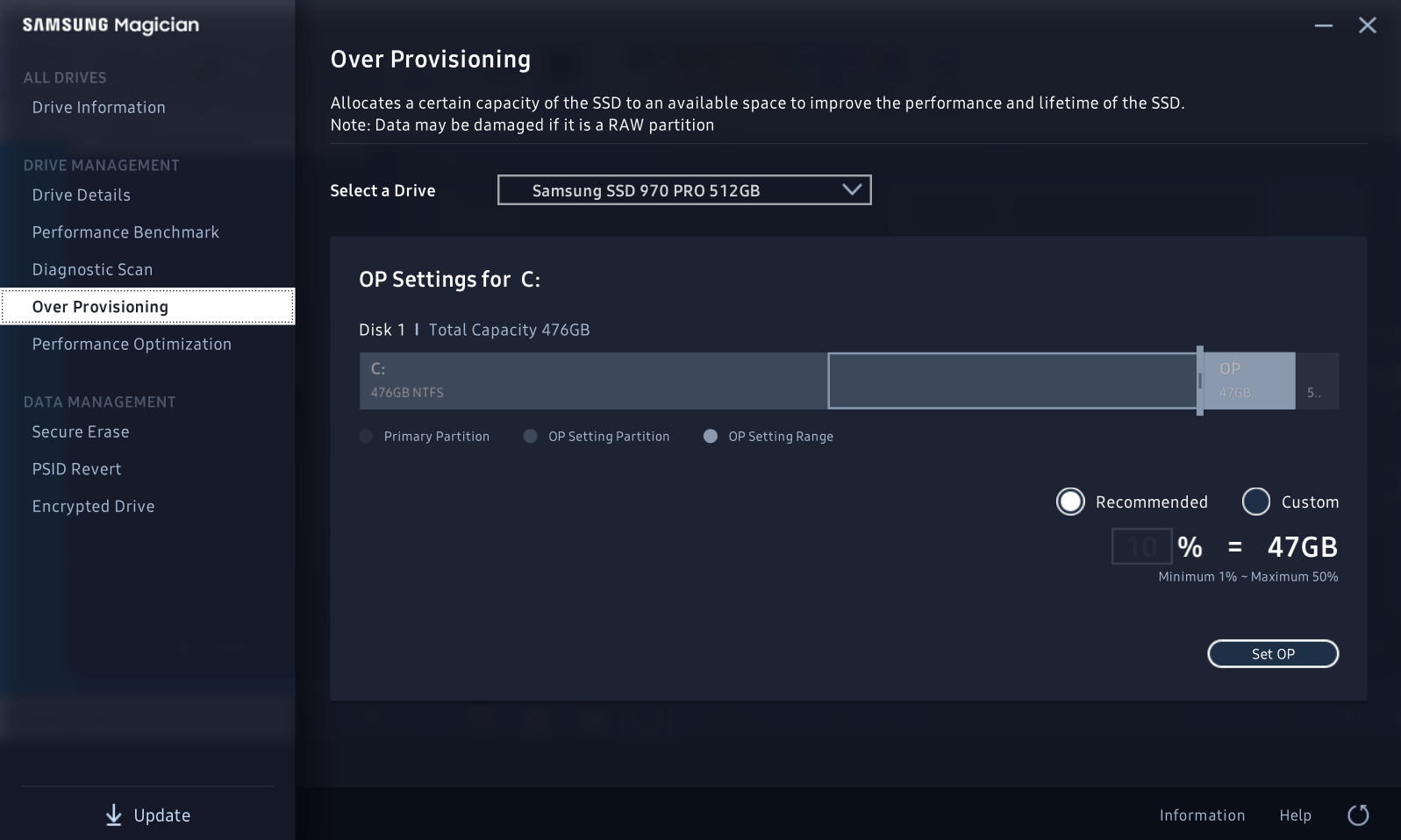Image resolution: width=1401 pixels, height=840 pixels.
Task: Minimize the Samsung Magician window
Action: tap(1323, 25)
